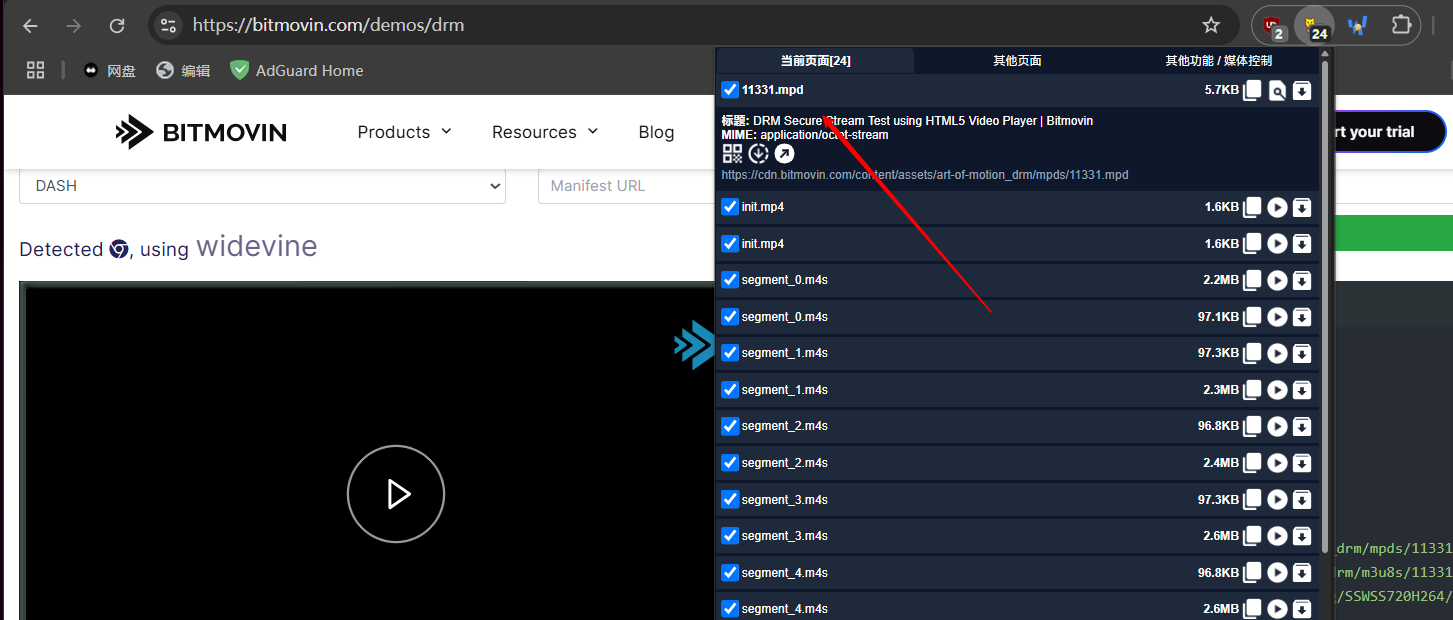
Task: Open the 其他功能 / 媒体控制 tab
Action: [1218, 61]
